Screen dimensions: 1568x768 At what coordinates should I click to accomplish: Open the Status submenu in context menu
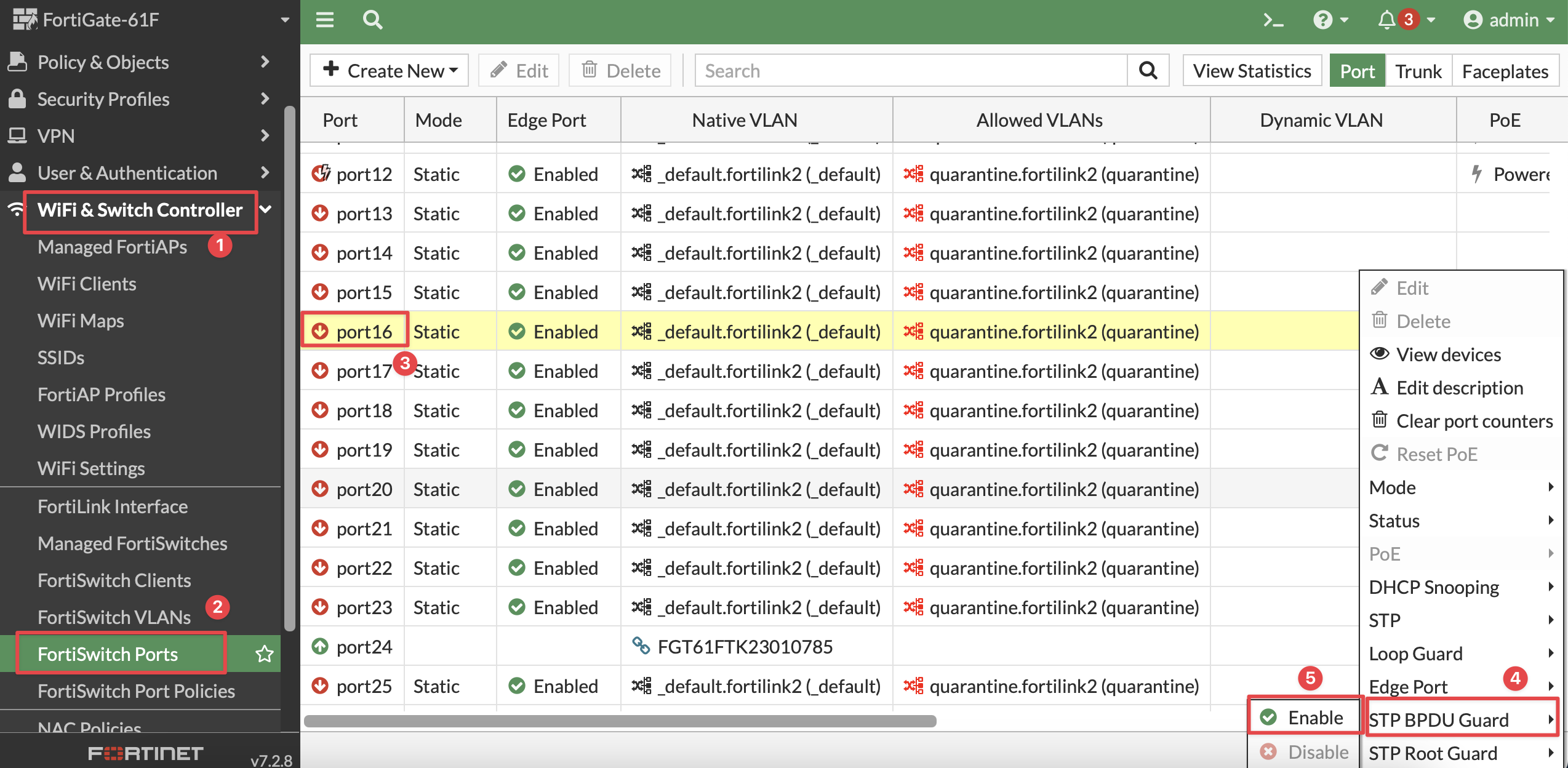[1461, 521]
